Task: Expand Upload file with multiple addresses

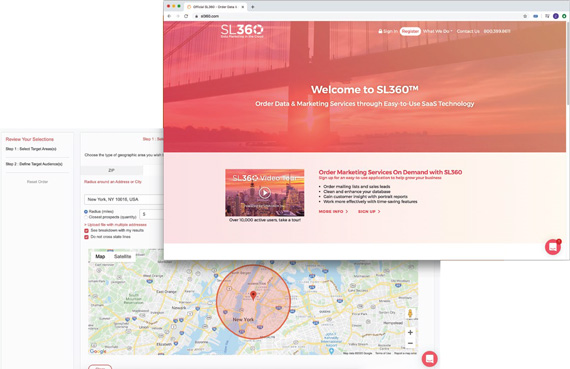Action: pos(115,225)
